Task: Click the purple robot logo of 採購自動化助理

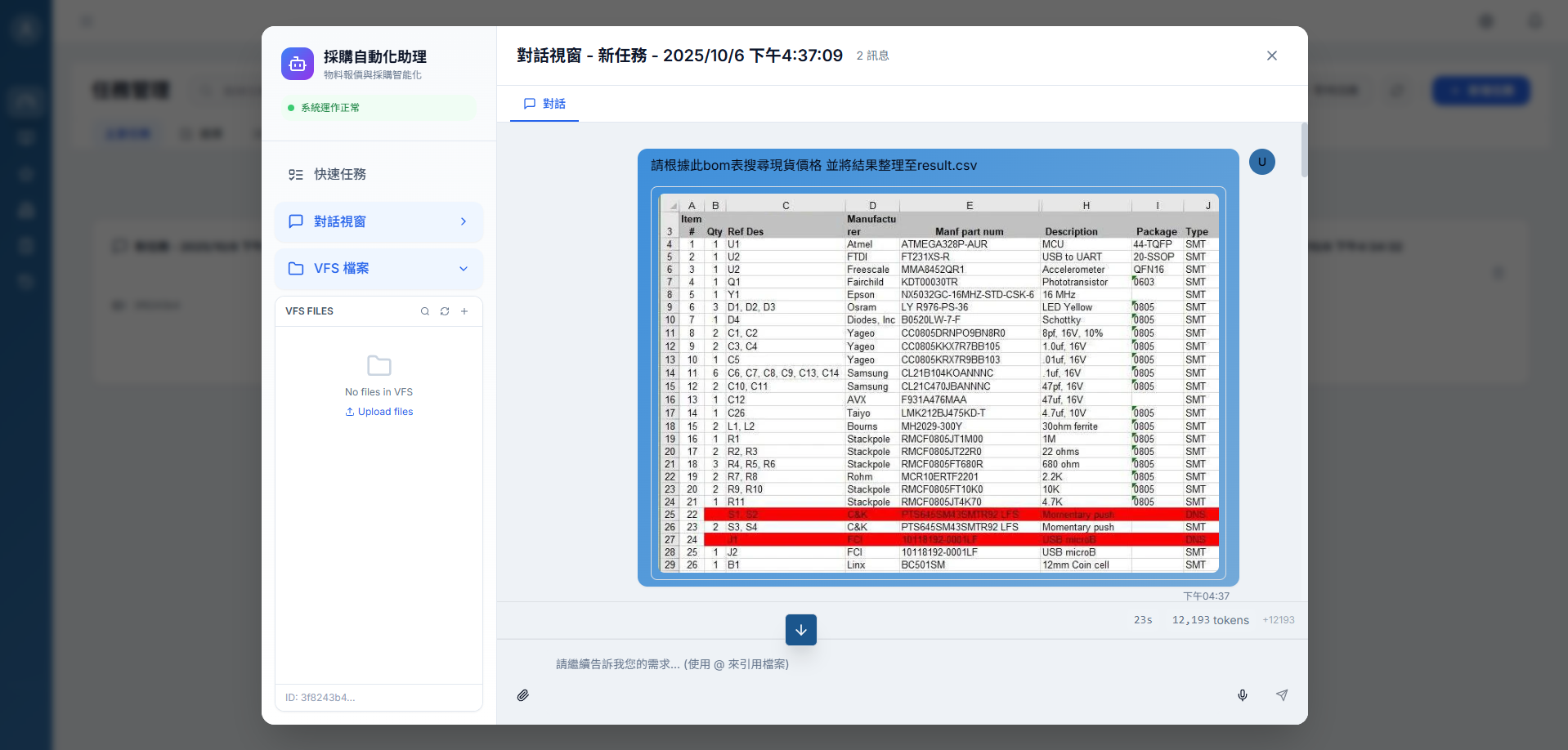Action: [x=297, y=64]
